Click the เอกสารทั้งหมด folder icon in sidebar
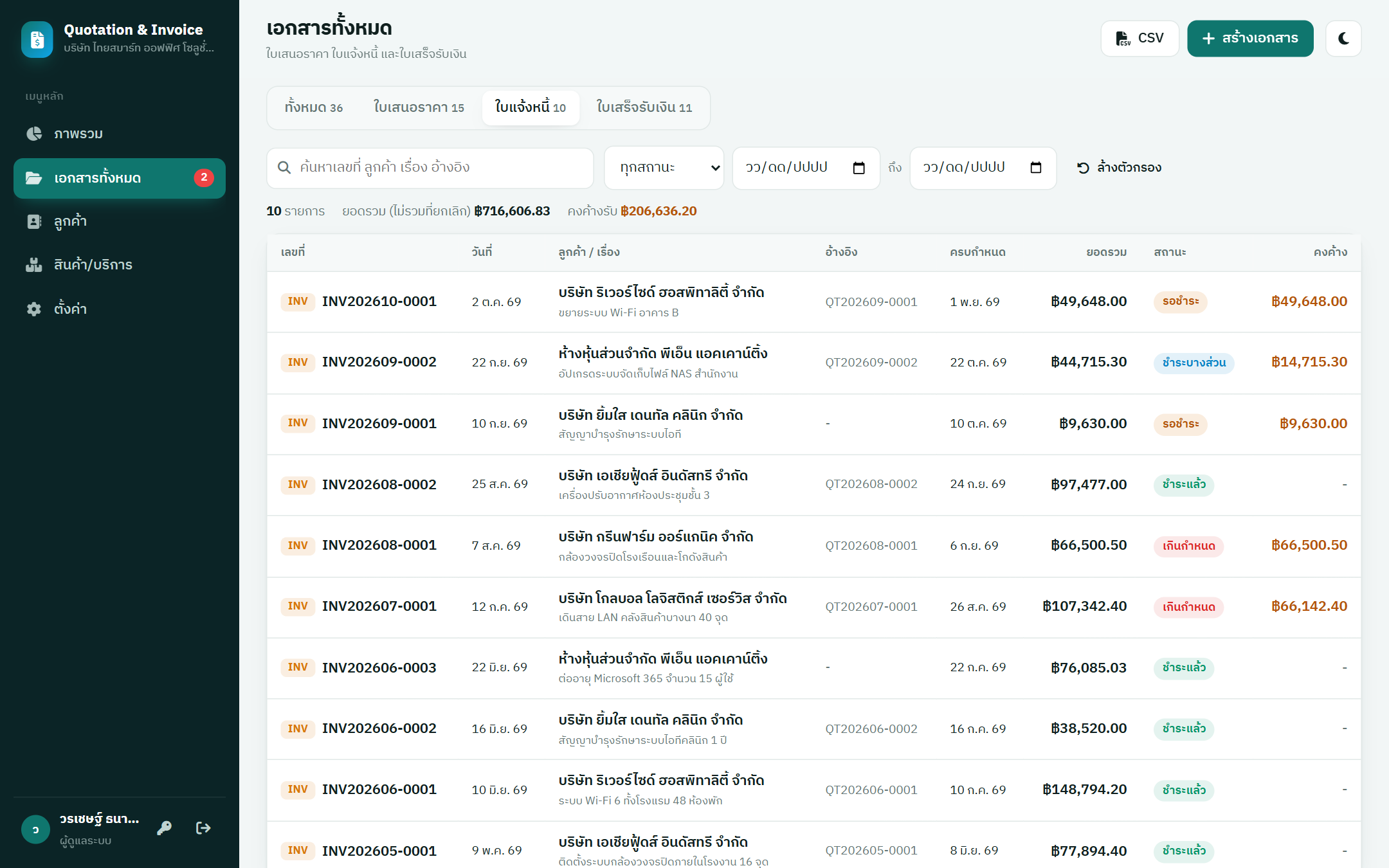Image resolution: width=1389 pixels, height=868 pixels. 34,178
